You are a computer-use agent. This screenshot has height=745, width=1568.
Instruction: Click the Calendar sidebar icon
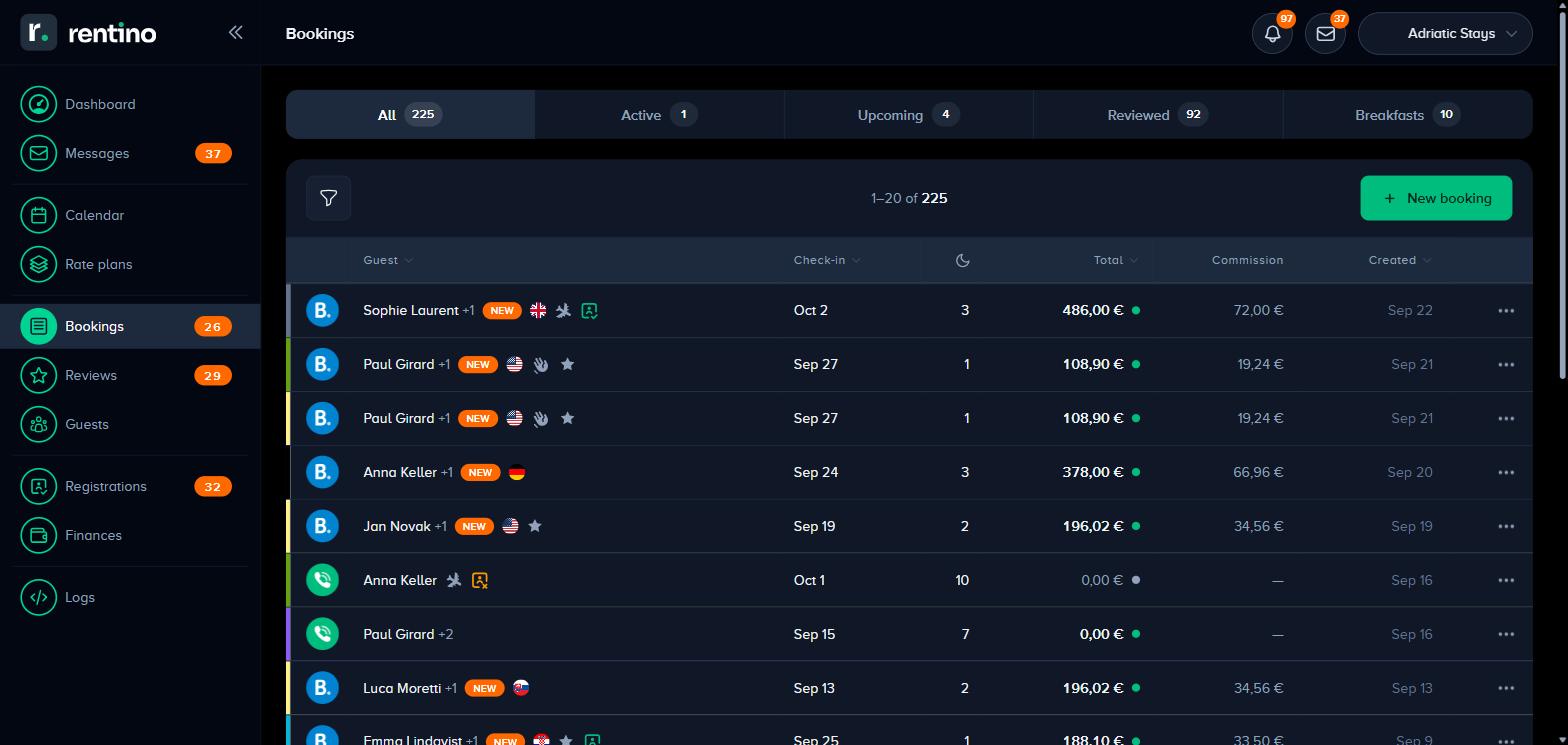point(39,215)
